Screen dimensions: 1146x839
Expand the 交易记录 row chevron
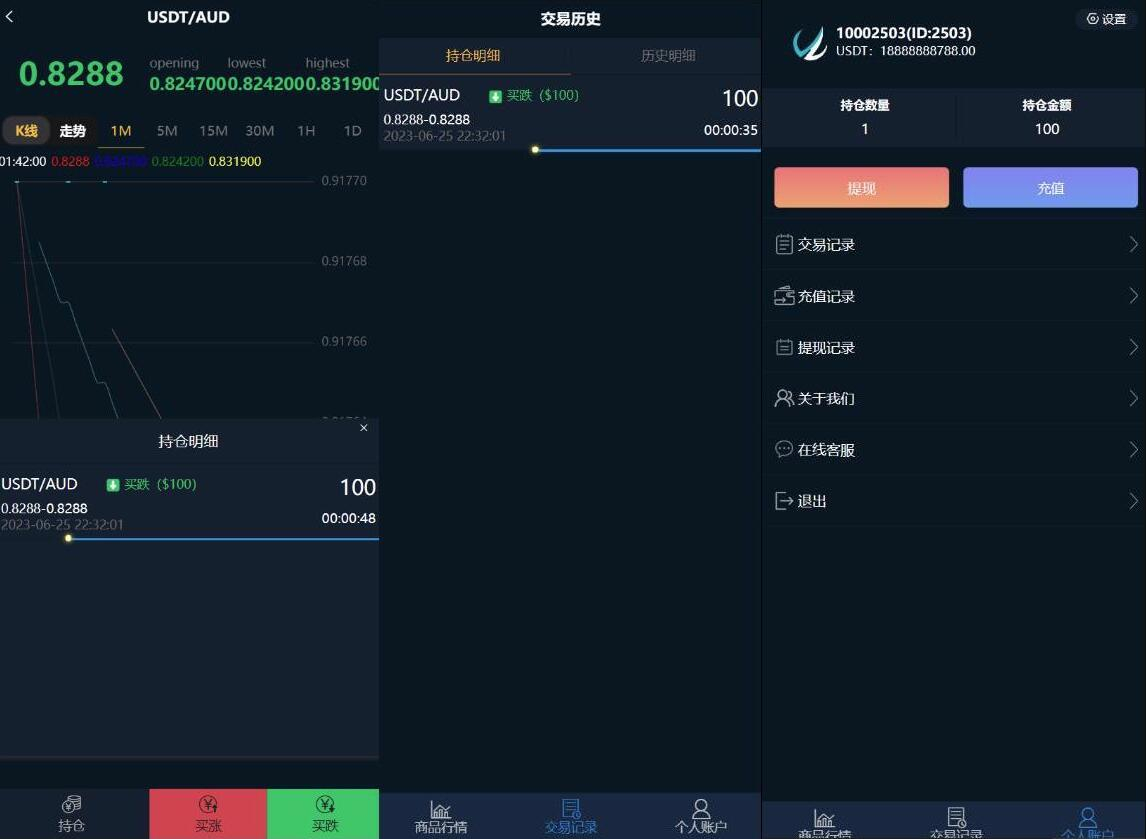point(1133,244)
